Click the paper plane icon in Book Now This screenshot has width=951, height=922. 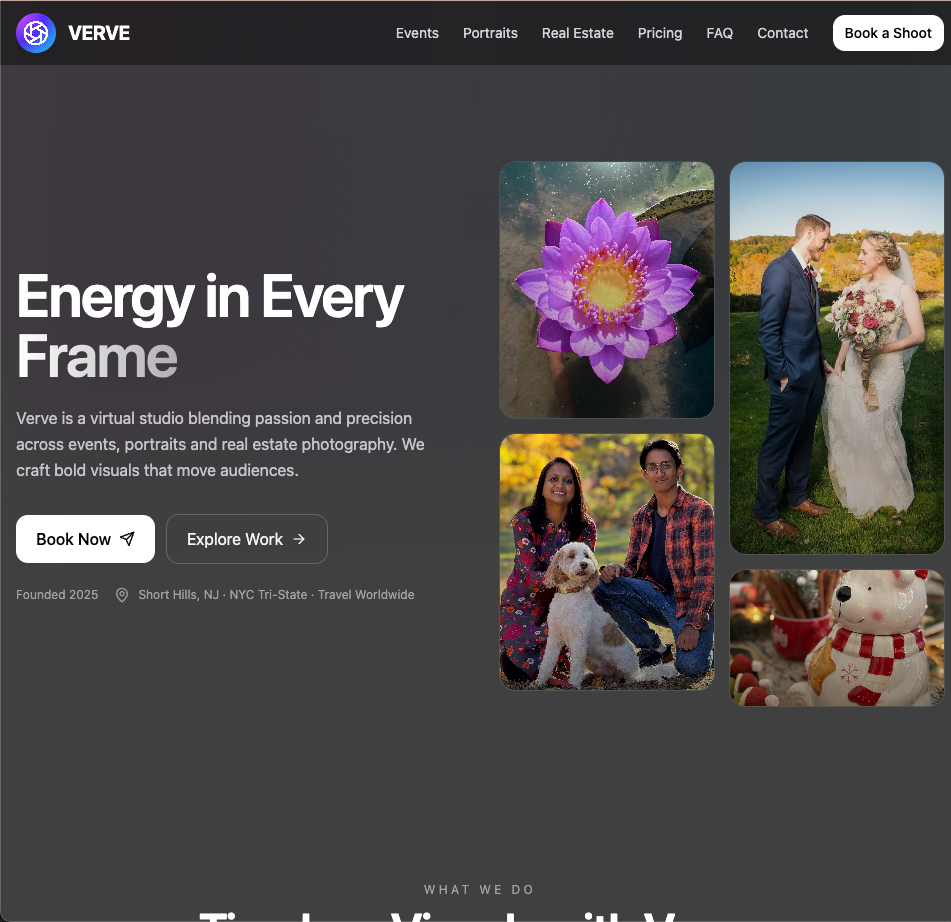(127, 539)
